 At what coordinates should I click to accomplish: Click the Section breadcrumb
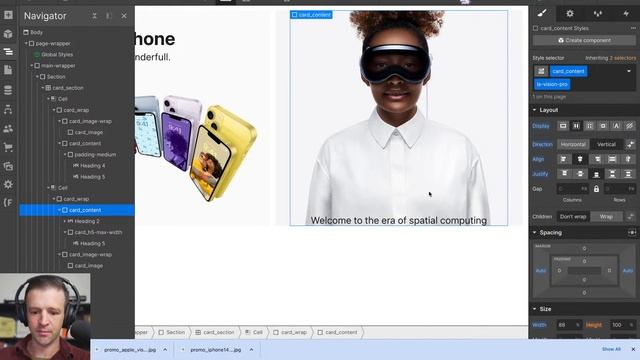point(172,332)
